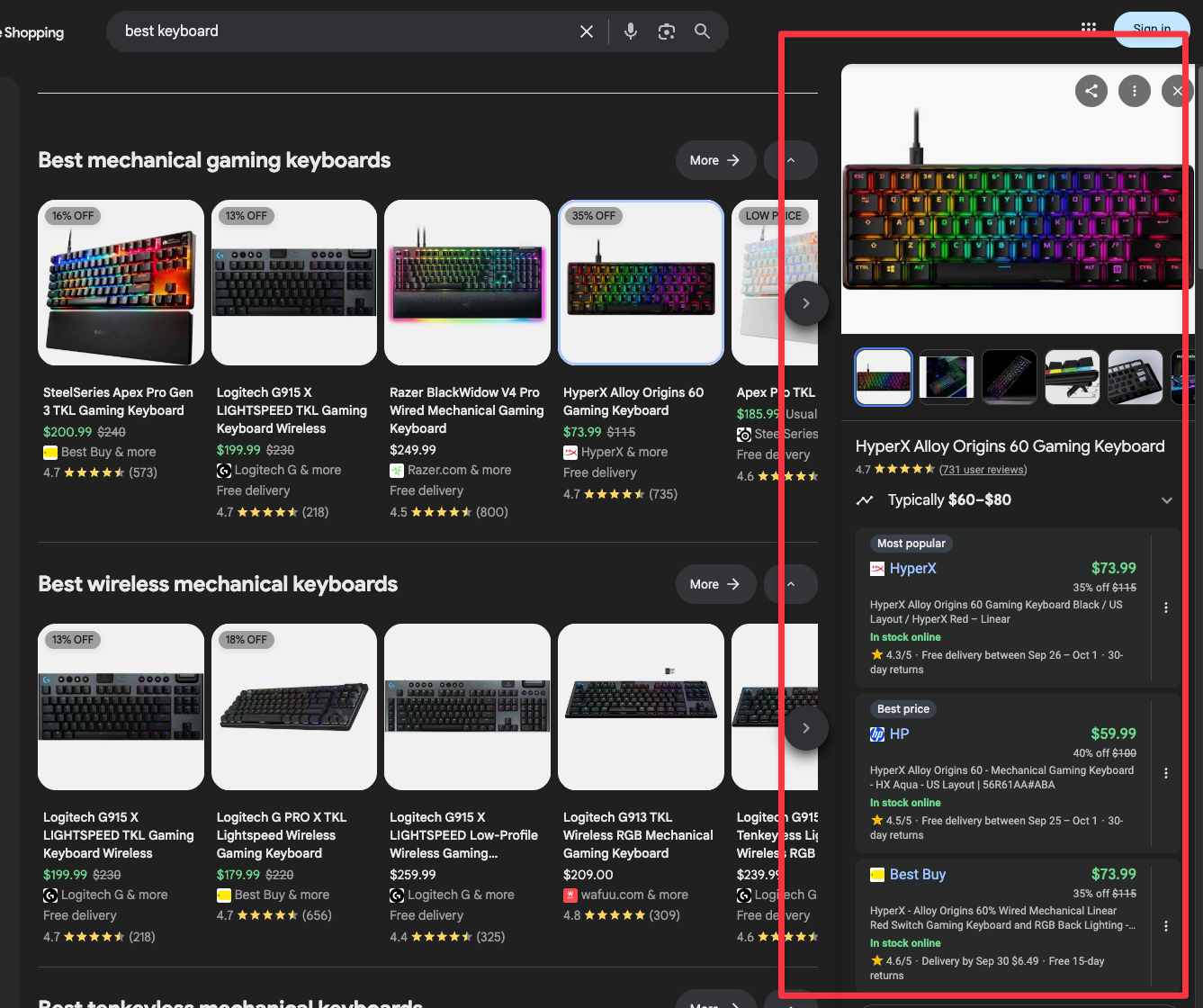
Task: Click 16% OFF badge on SteelSeries card
Action: [x=73, y=216]
